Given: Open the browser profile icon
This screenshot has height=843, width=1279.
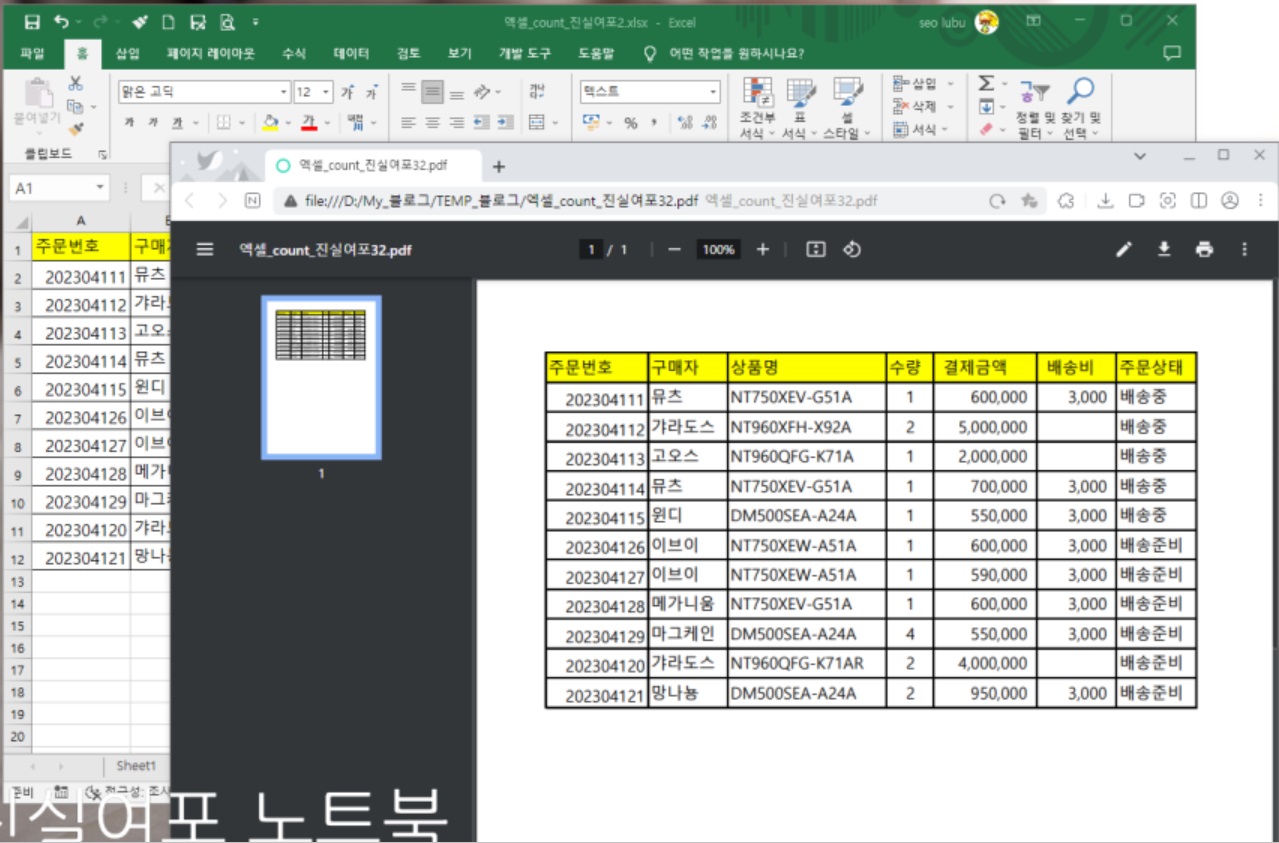Looking at the screenshot, I should click(x=1229, y=201).
